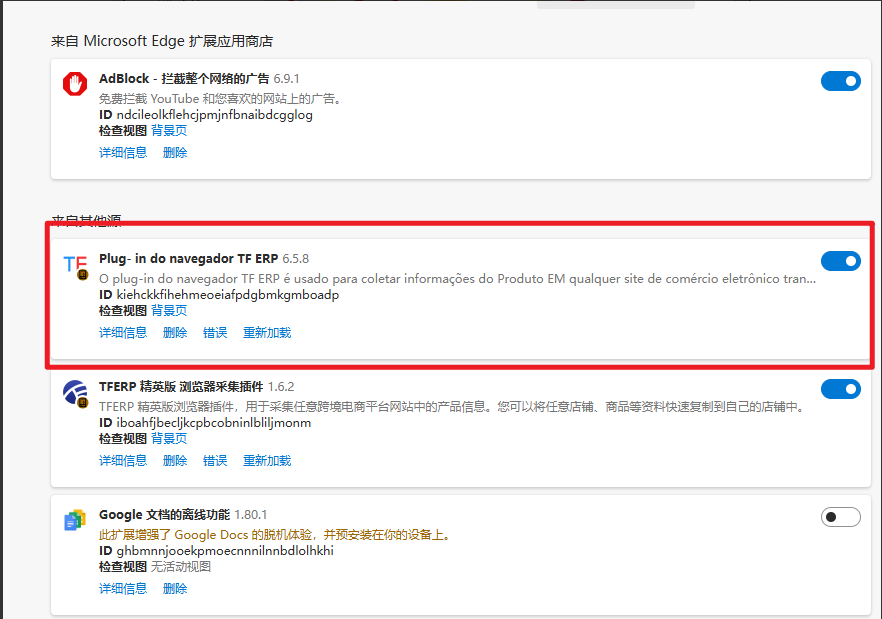
Task: Click the AdBlock description 免费拦截 YouTube text
Action: click(x=220, y=98)
